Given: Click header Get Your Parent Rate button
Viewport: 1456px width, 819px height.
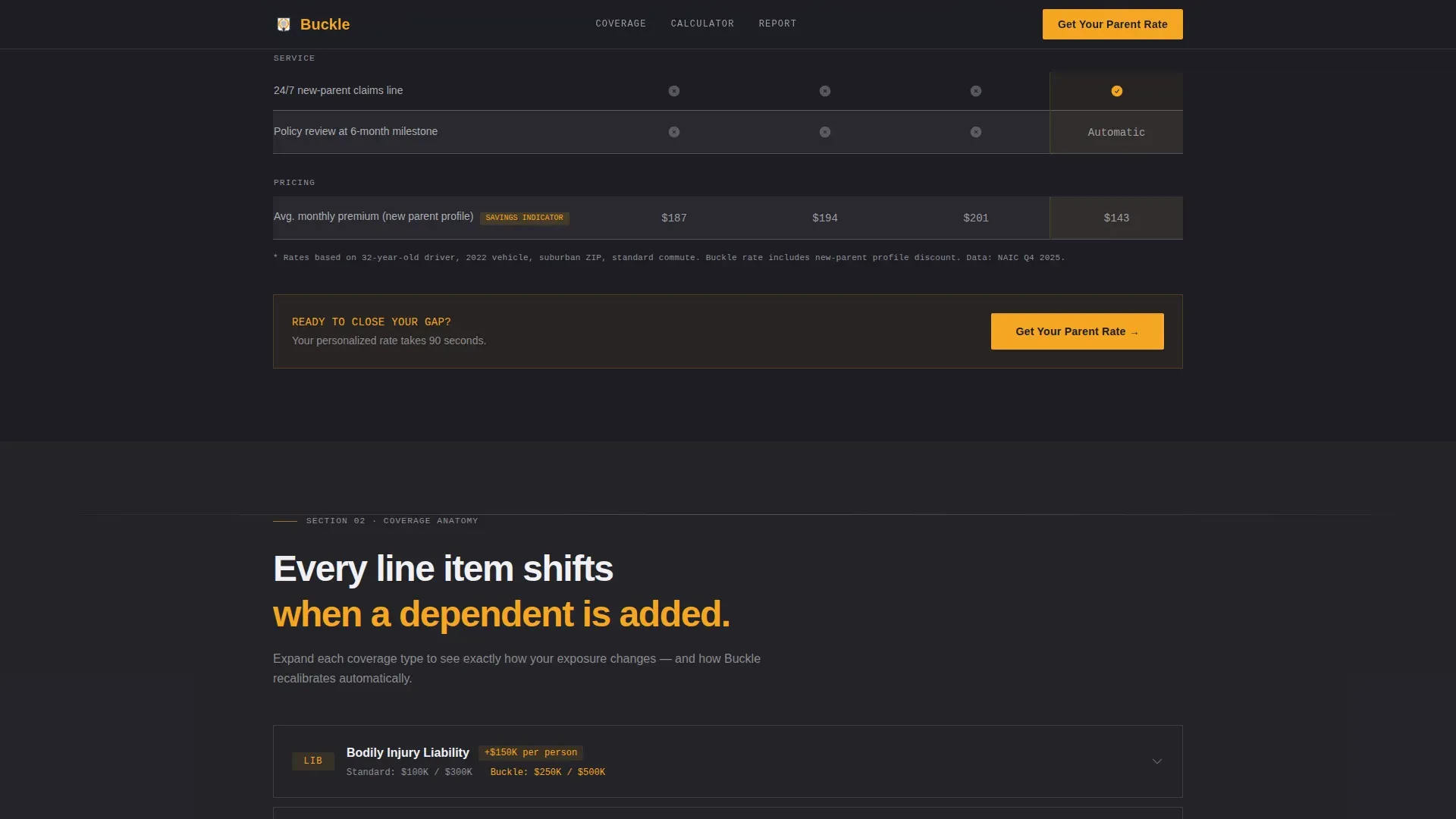Looking at the screenshot, I should coord(1112,24).
